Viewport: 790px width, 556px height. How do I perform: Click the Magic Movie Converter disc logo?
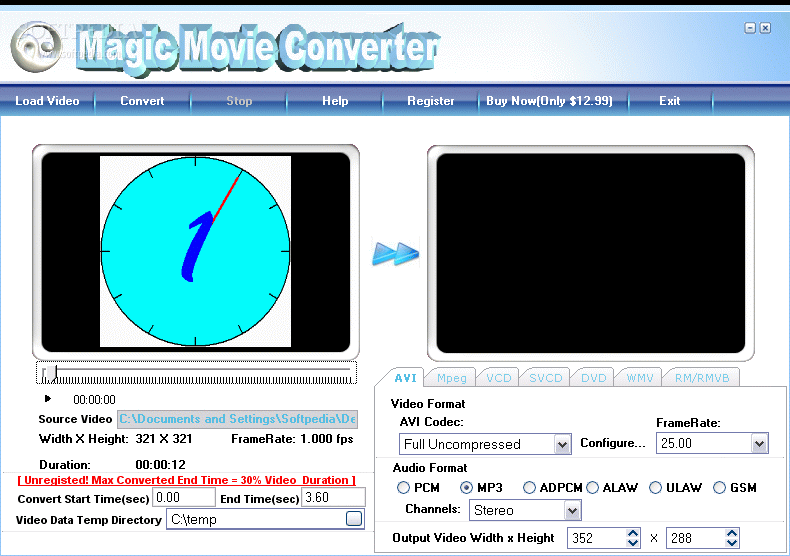click(x=36, y=47)
